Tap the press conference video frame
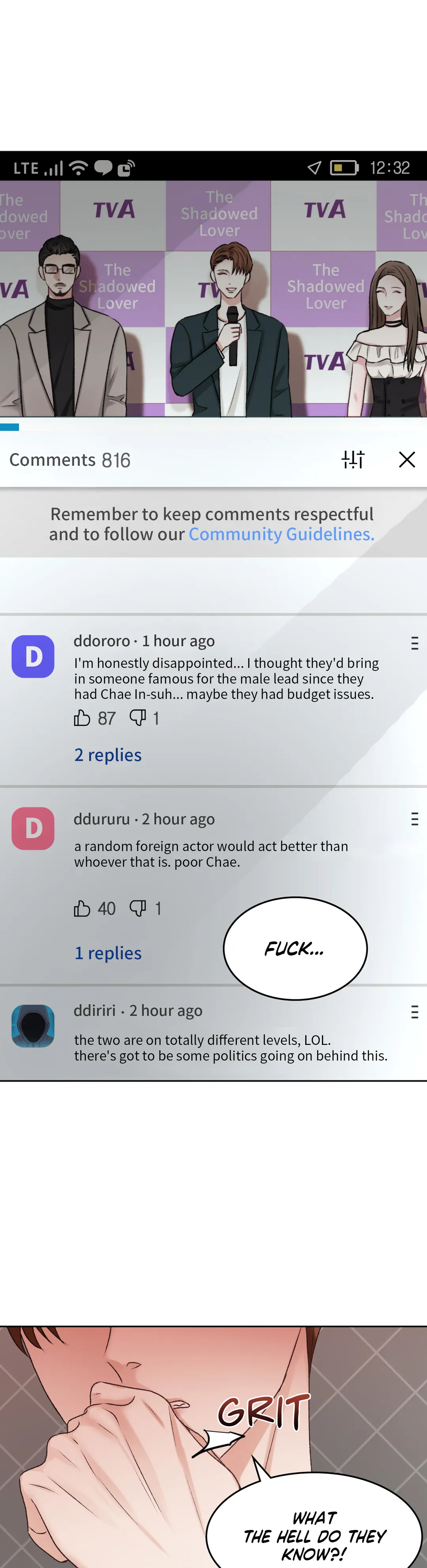The image size is (427, 1568). click(x=213, y=299)
